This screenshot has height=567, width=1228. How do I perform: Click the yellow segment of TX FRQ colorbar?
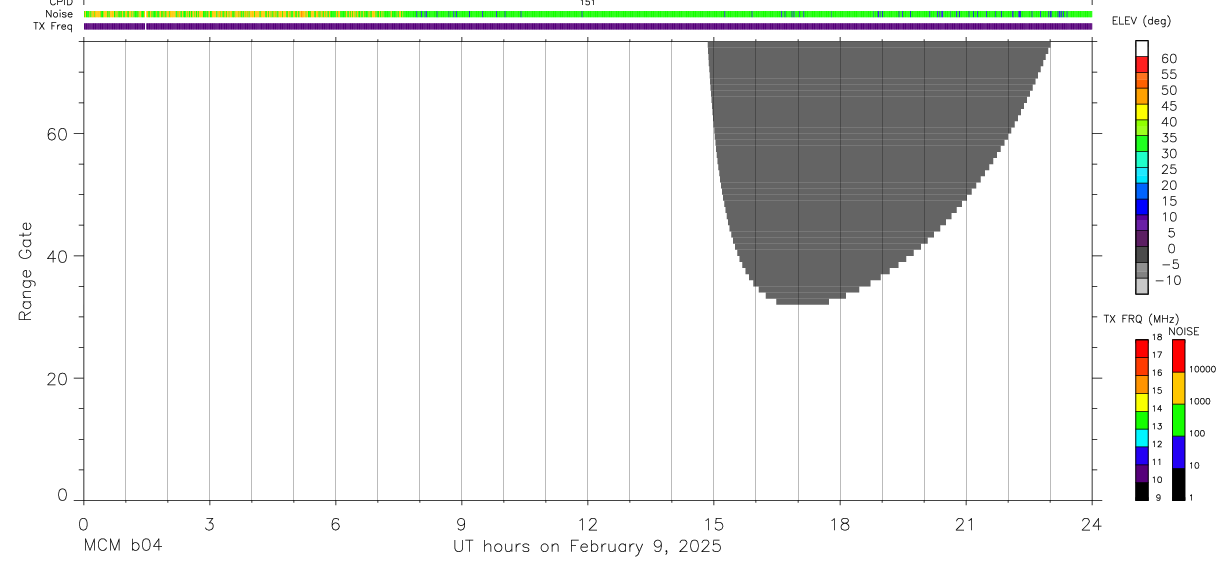coord(1142,402)
